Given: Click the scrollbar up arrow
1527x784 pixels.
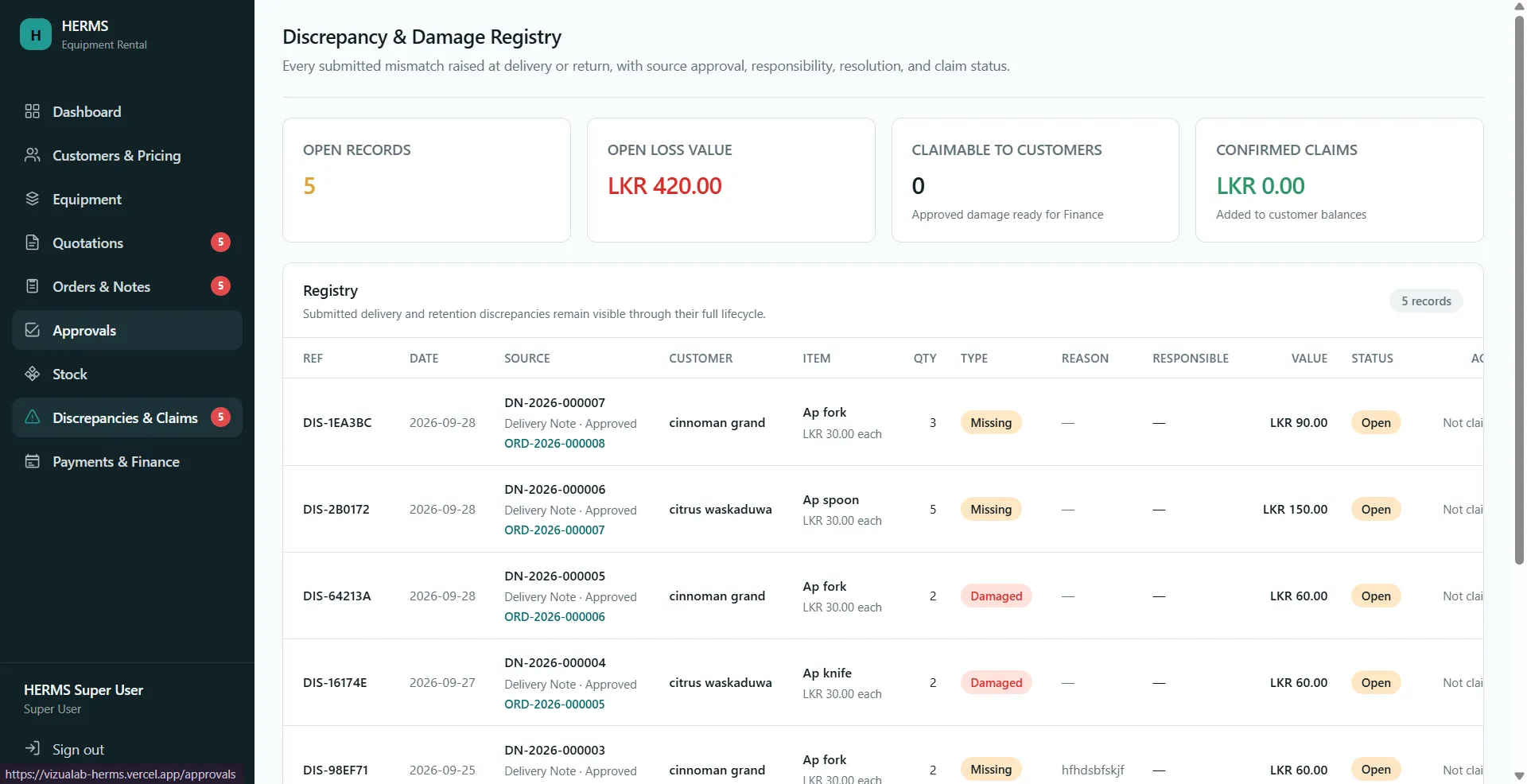Looking at the screenshot, I should click(1519, 6).
